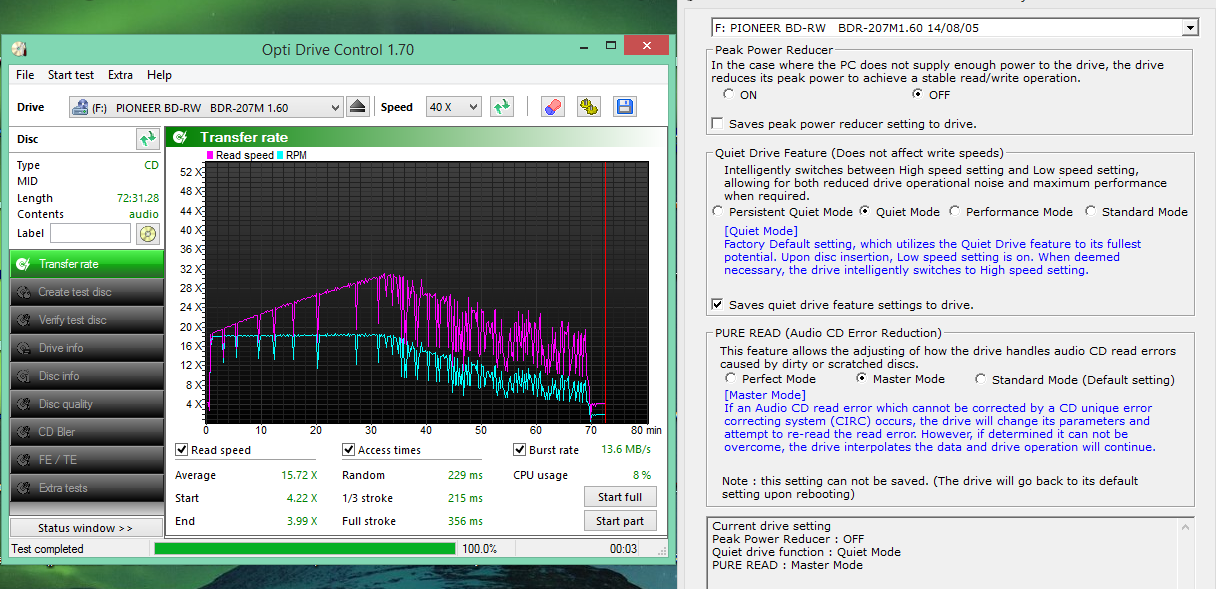The image size is (1216, 589).
Task: Click the green refresh speed icon
Action: coord(502,107)
